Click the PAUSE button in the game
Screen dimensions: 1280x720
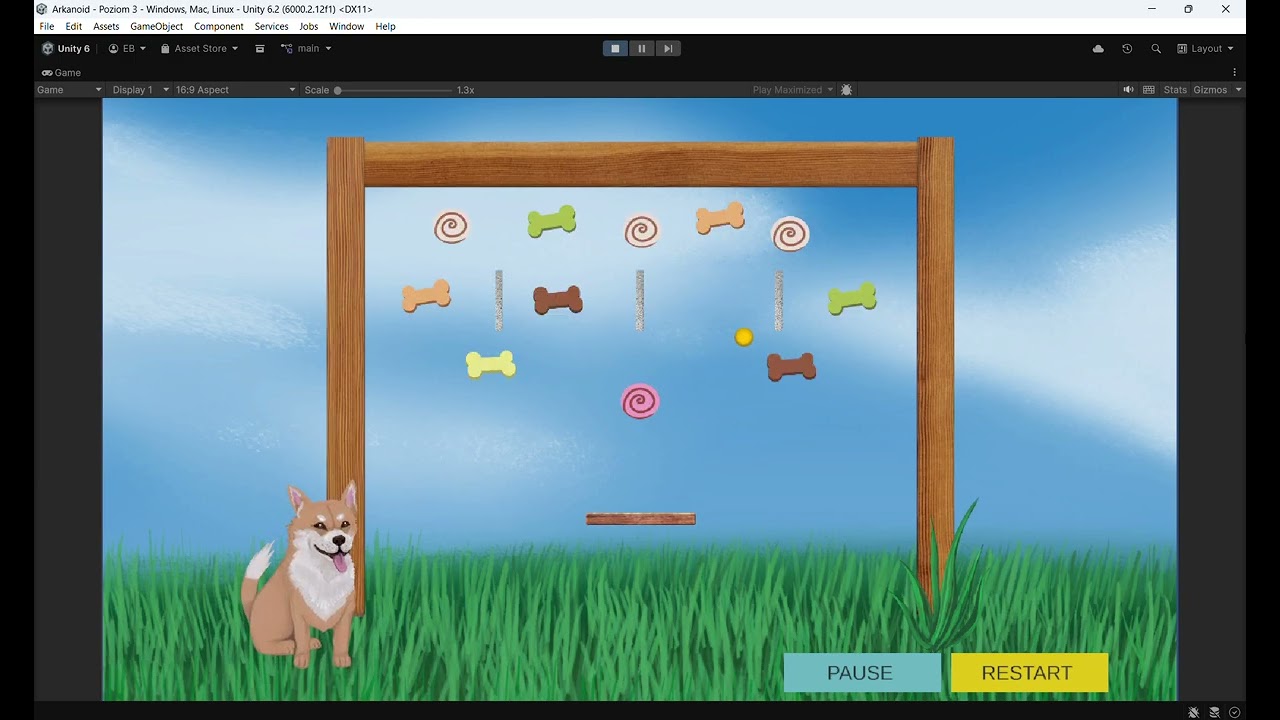coord(862,673)
